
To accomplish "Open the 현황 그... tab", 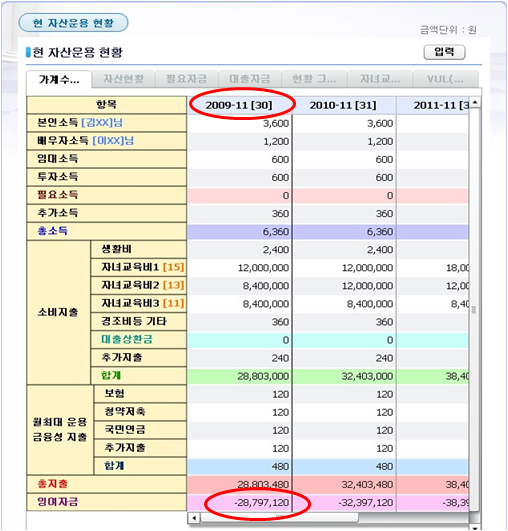I will click(x=314, y=79).
